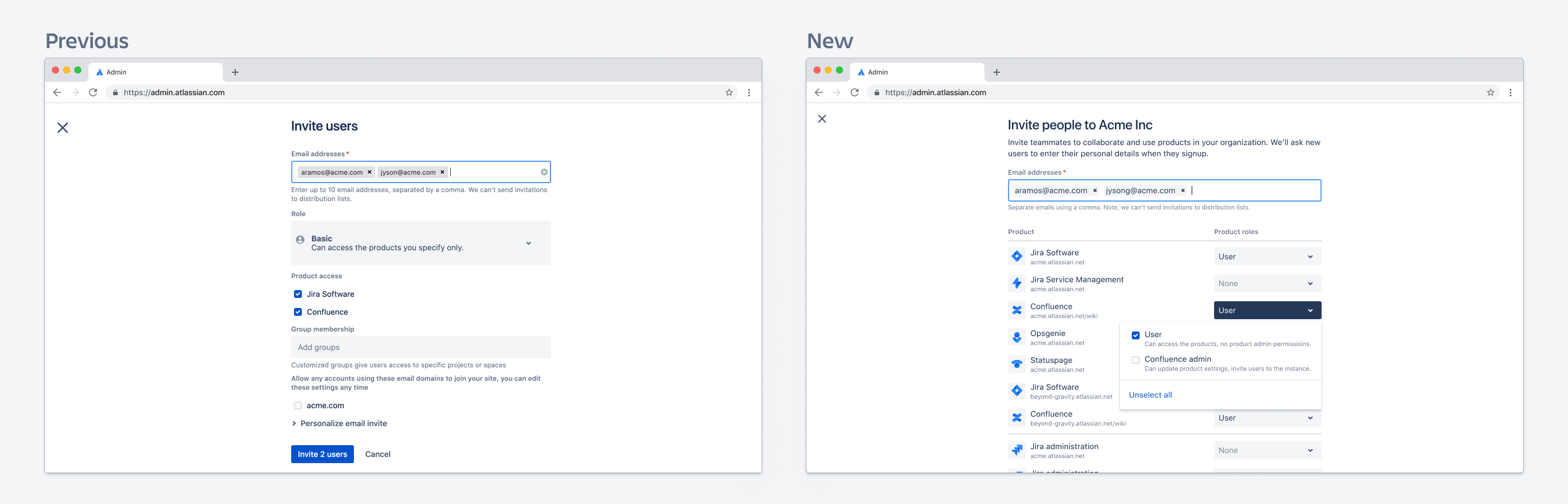Select the Opsgenie product icon
The height and width of the screenshot is (504, 1568).
point(1016,337)
